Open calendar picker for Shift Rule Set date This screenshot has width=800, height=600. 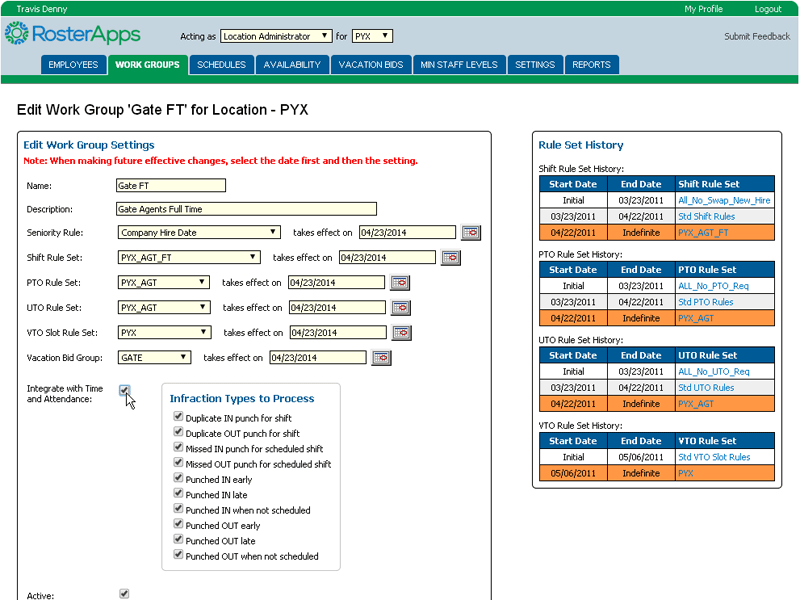450,258
